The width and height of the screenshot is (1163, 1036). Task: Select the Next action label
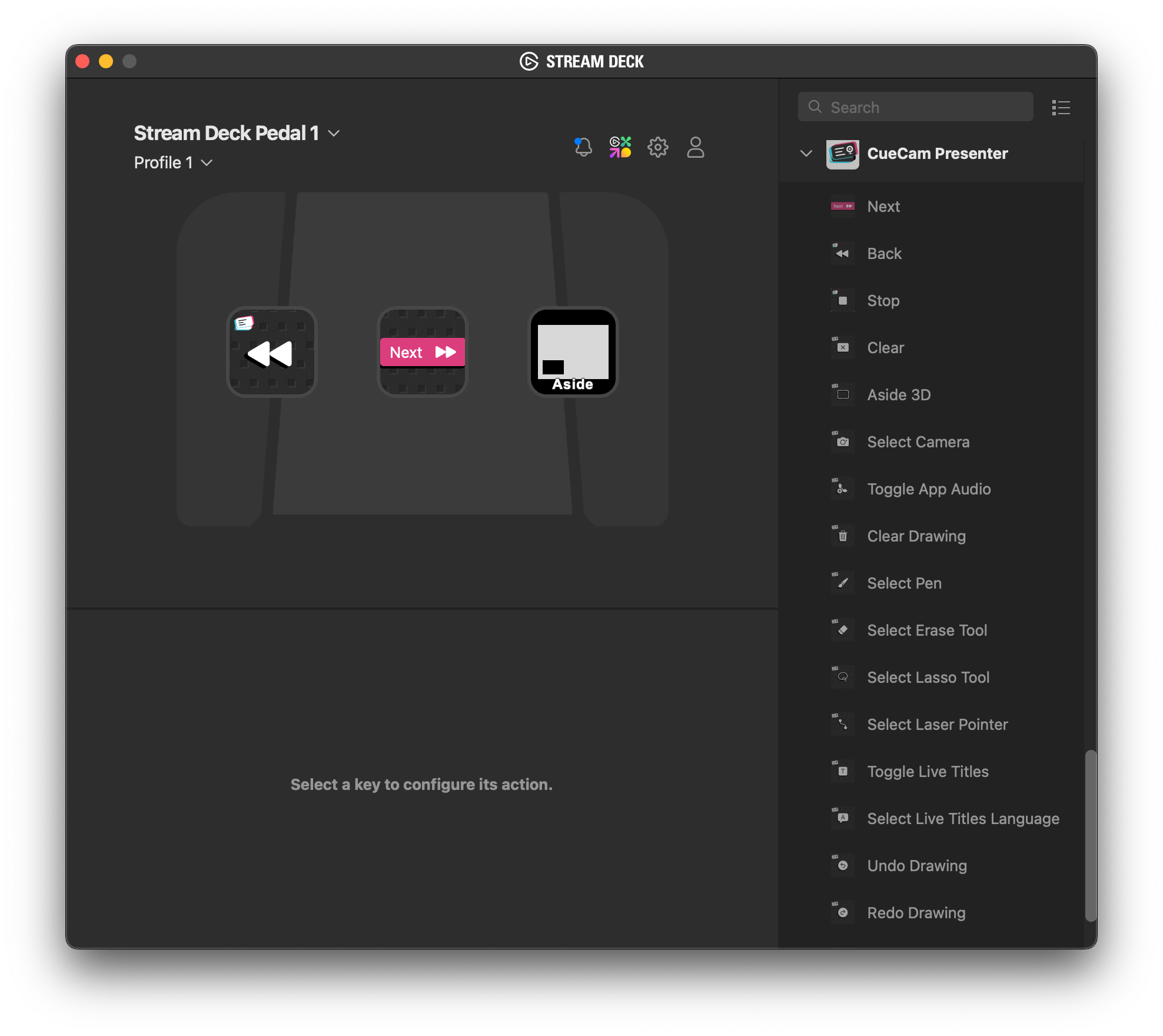[x=883, y=207]
